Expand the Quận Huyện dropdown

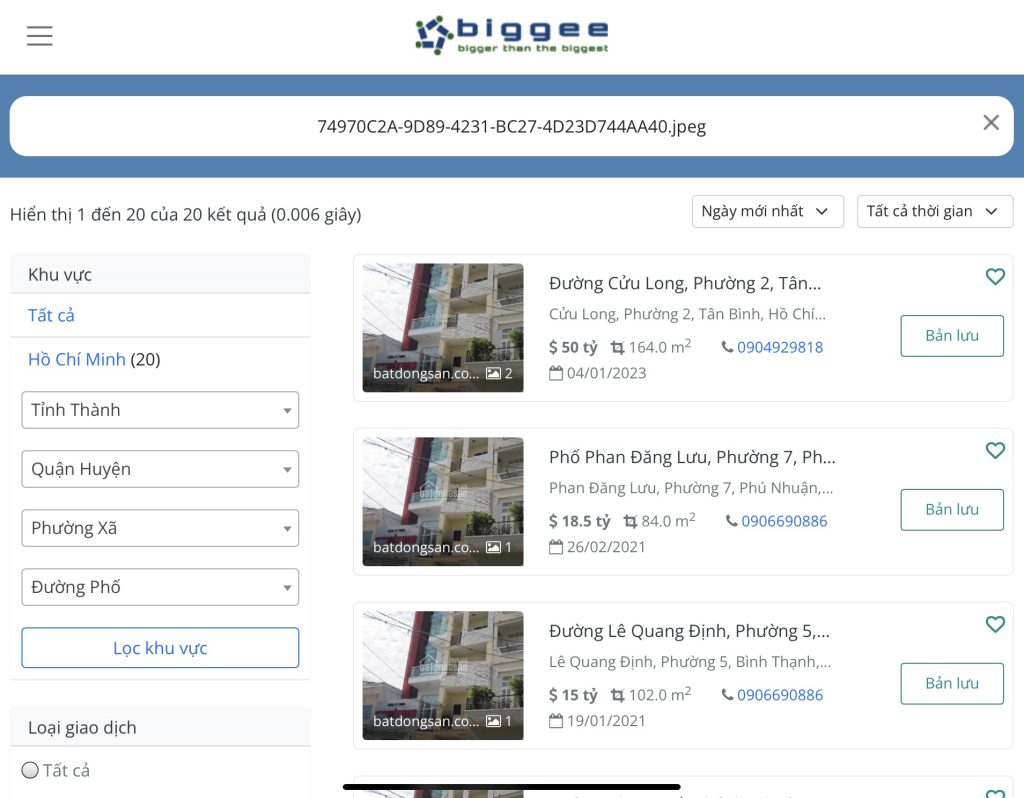pyautogui.click(x=160, y=469)
